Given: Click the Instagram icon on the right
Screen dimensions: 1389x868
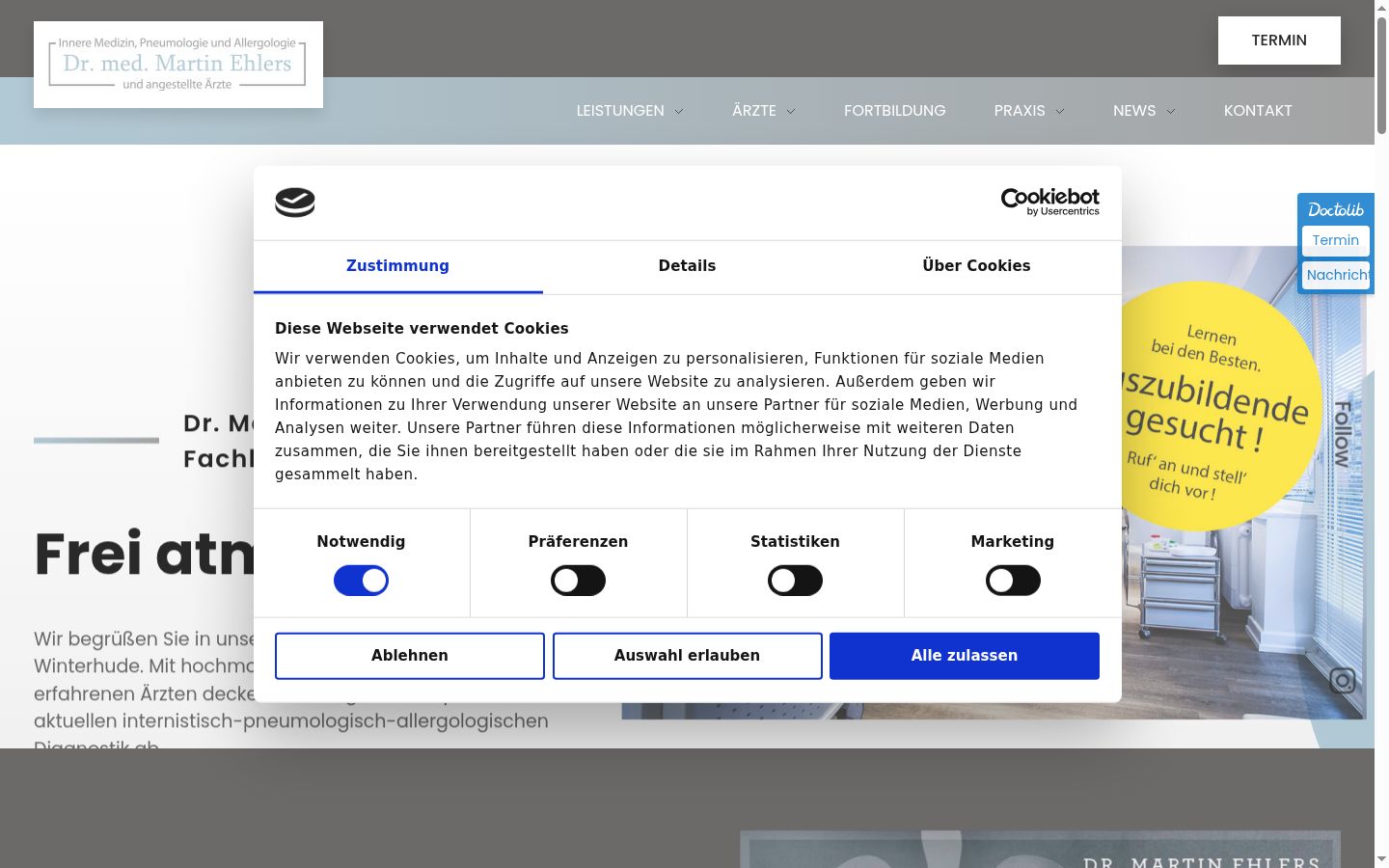Looking at the screenshot, I should pos(1343,680).
